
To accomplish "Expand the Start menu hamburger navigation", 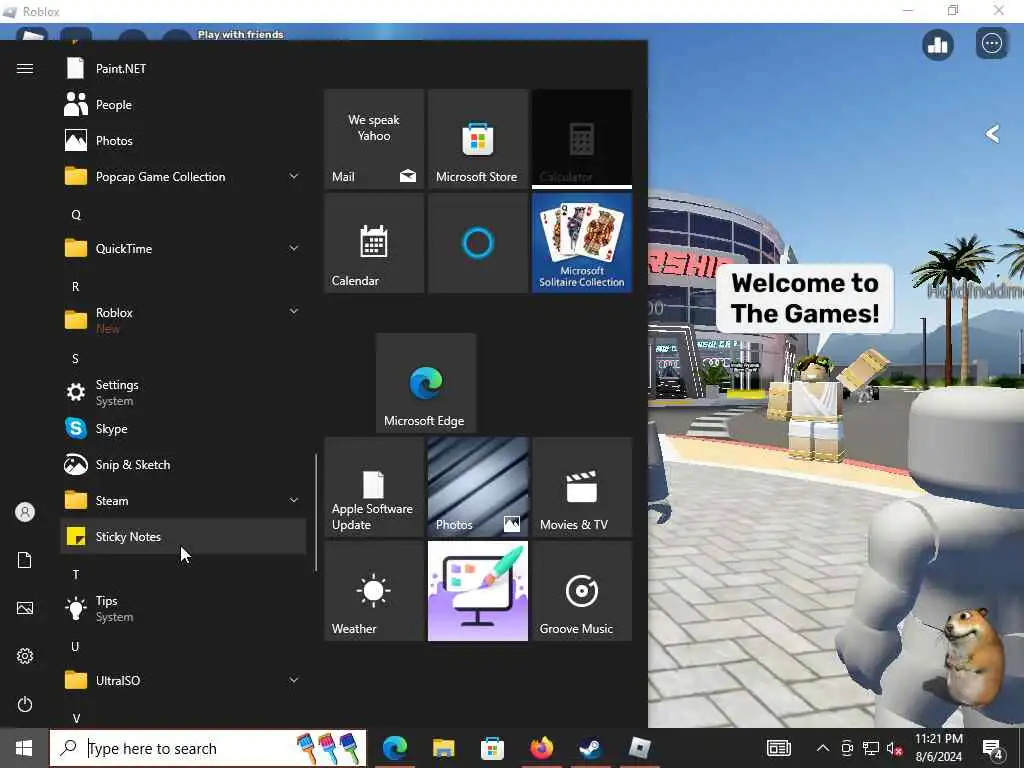I will [25, 69].
